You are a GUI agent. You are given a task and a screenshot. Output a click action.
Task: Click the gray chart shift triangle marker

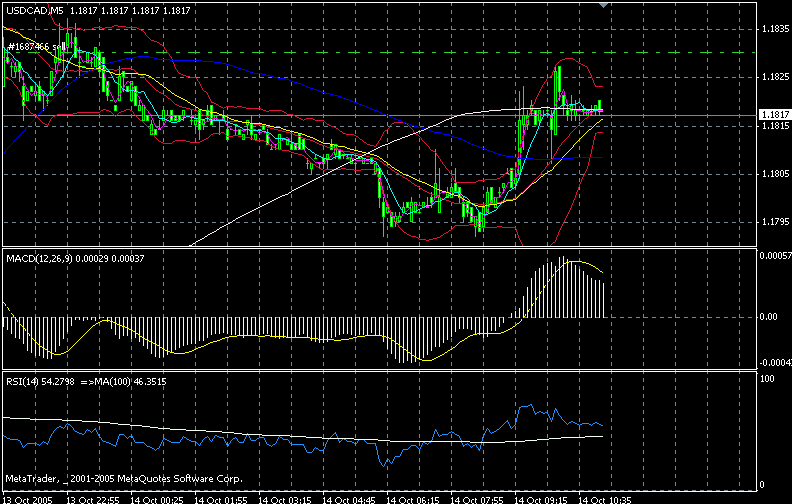tap(603, 5)
